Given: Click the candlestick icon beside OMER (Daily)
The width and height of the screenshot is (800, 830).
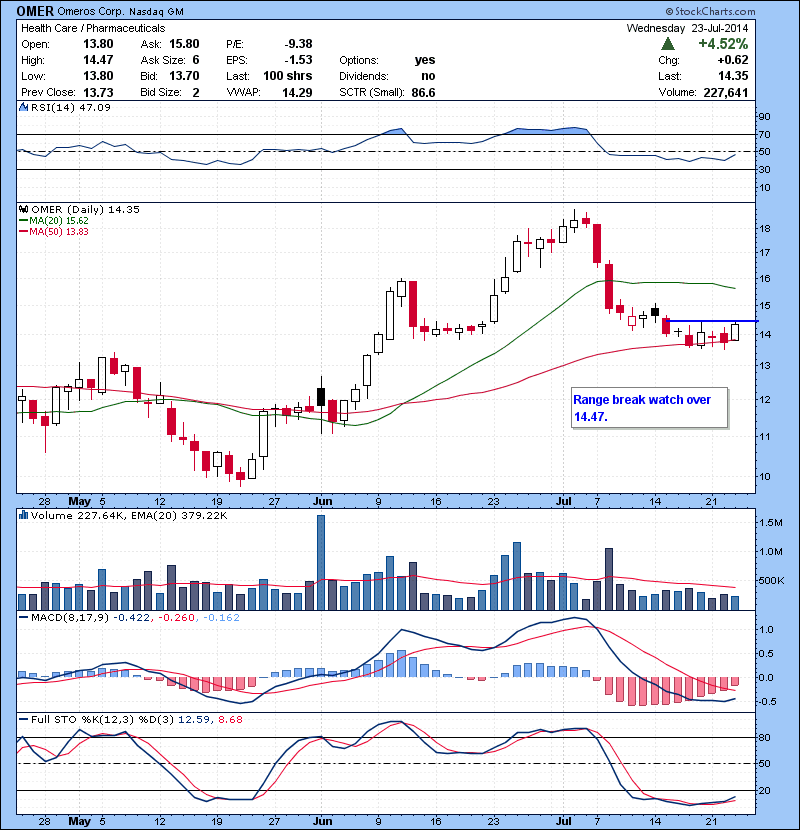Looking at the screenshot, I should pyautogui.click(x=23, y=209).
